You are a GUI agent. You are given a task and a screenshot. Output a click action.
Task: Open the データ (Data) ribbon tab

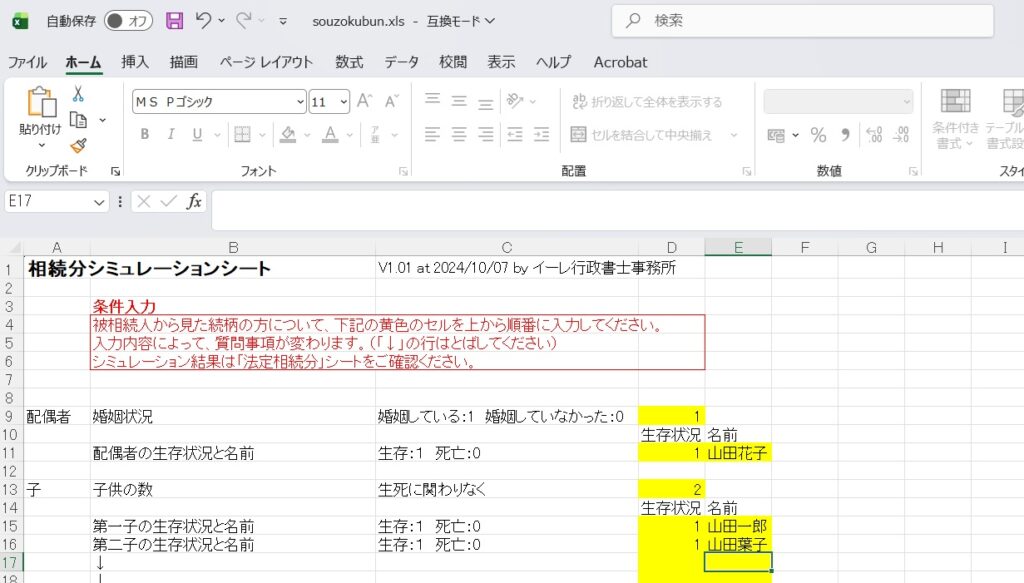point(401,62)
